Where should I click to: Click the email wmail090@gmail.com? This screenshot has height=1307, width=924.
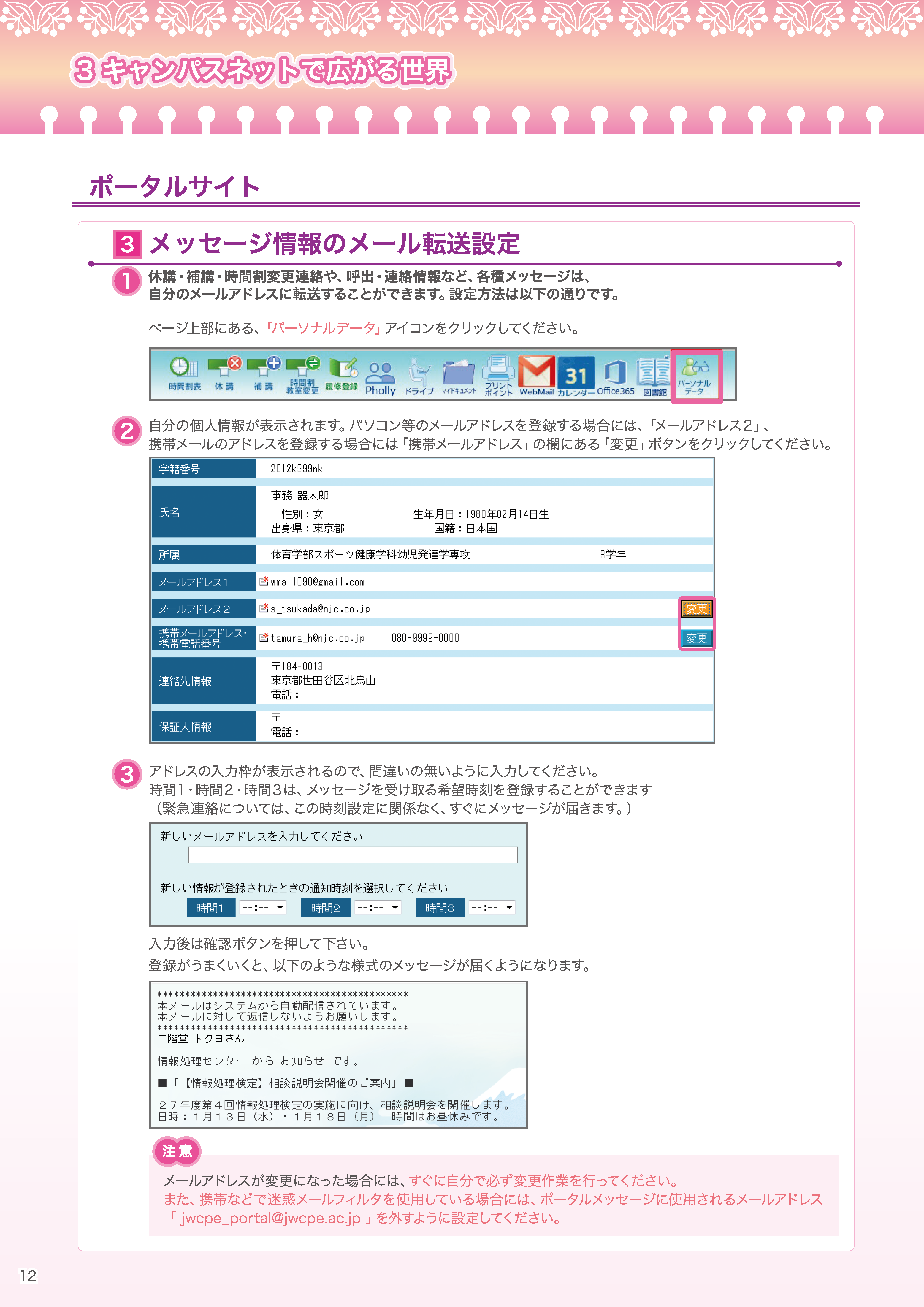point(318,582)
